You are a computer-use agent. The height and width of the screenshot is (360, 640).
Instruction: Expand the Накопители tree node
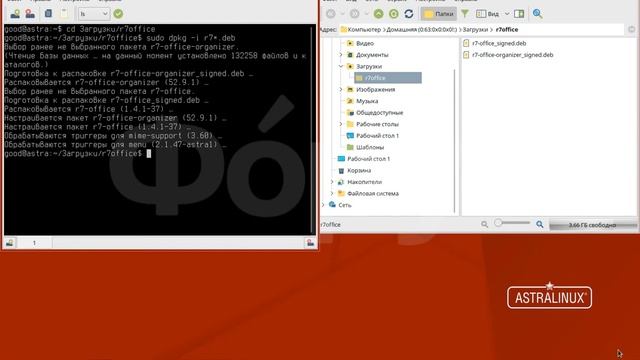332,182
